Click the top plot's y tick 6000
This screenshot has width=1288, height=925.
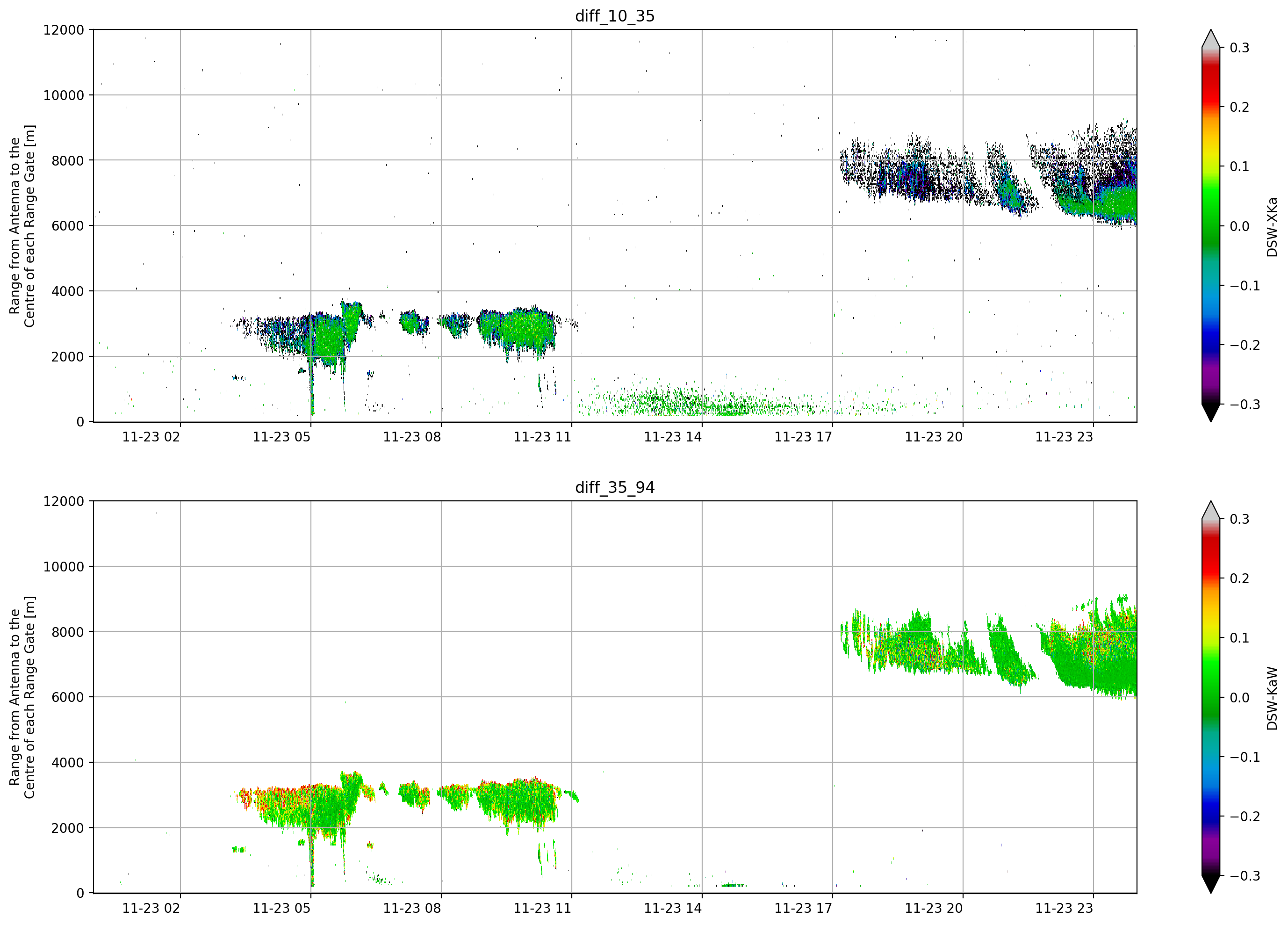click(68, 226)
